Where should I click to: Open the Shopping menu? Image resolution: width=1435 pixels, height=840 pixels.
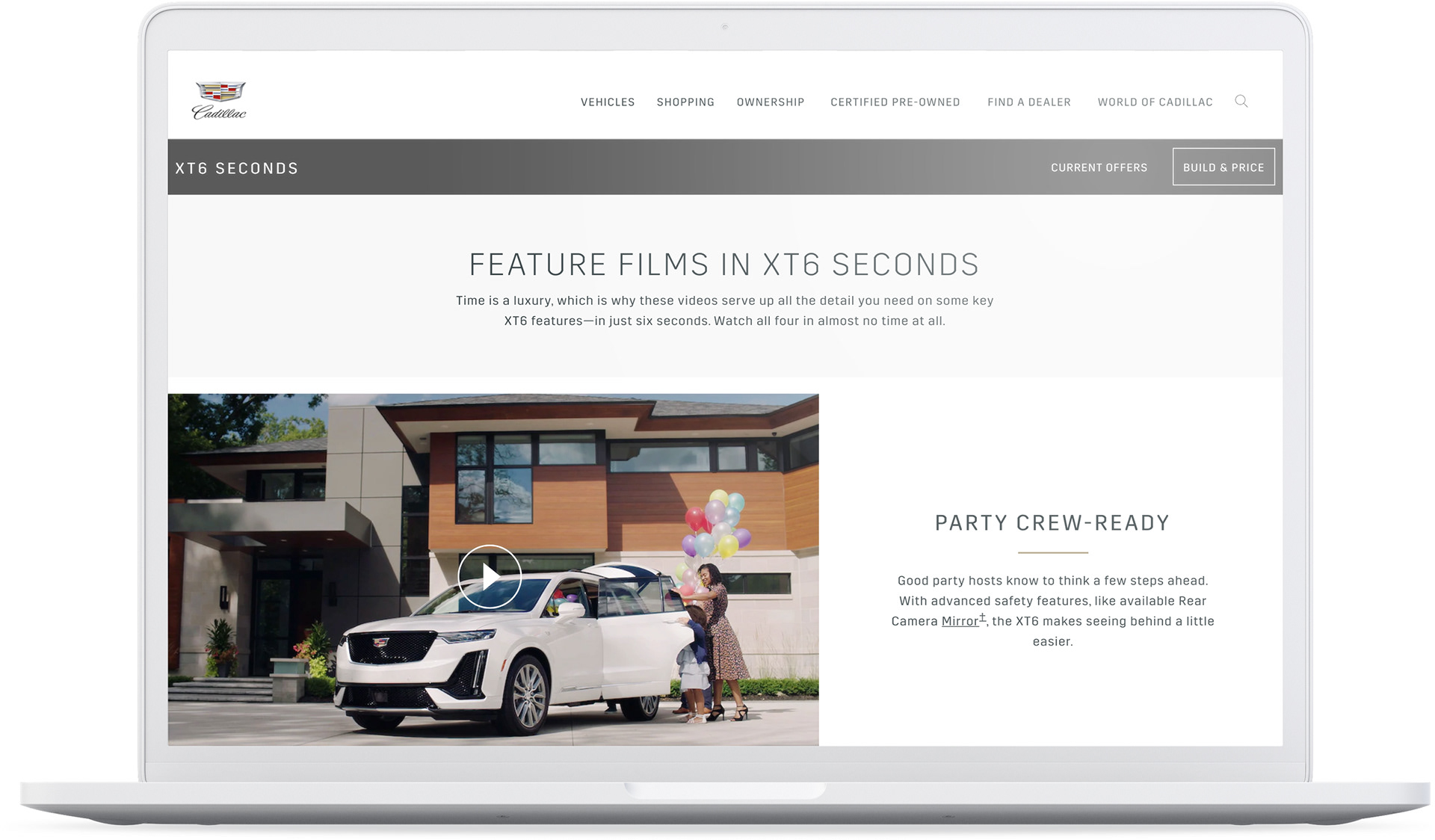tap(685, 102)
